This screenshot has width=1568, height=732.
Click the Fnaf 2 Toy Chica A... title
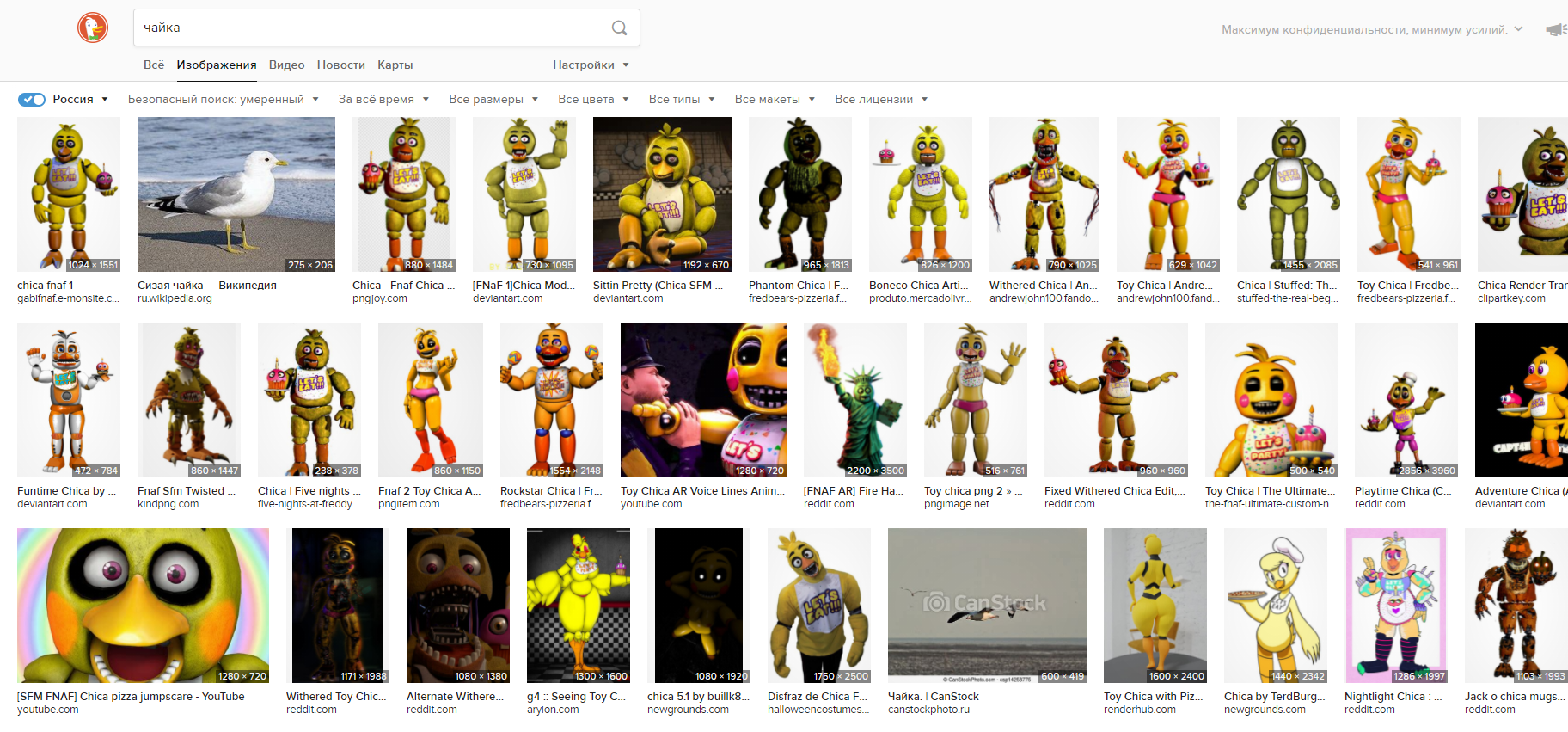(430, 490)
